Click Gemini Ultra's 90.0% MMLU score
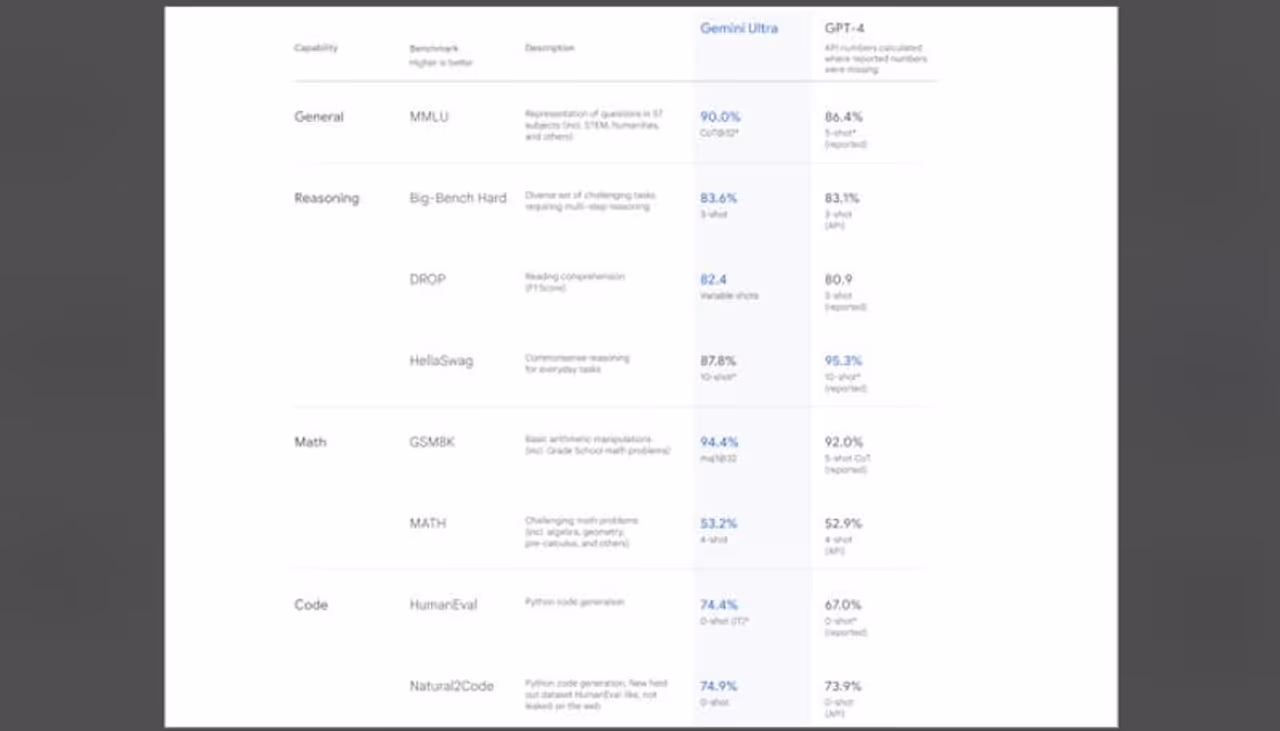1280x731 pixels. (720, 117)
